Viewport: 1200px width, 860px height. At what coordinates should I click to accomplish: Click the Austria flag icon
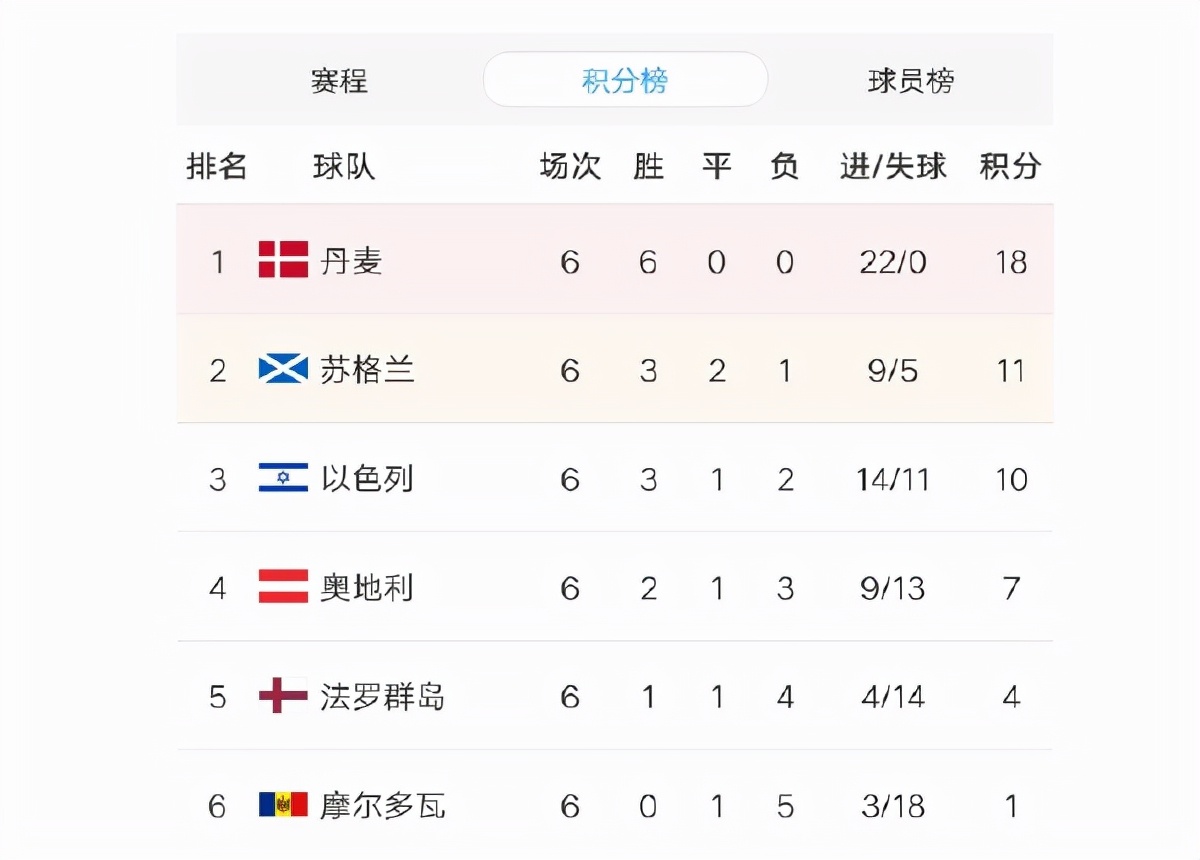[x=283, y=587]
